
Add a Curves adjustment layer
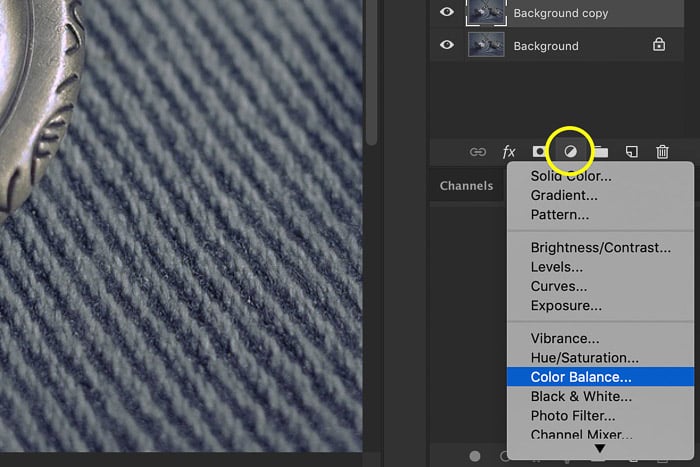click(559, 286)
